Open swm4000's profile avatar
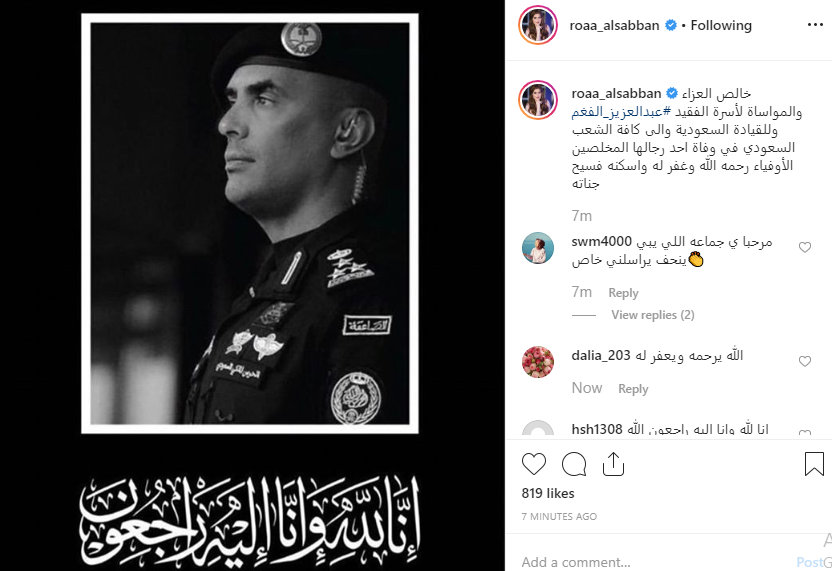Viewport: 832px width, 571px height. [538, 248]
